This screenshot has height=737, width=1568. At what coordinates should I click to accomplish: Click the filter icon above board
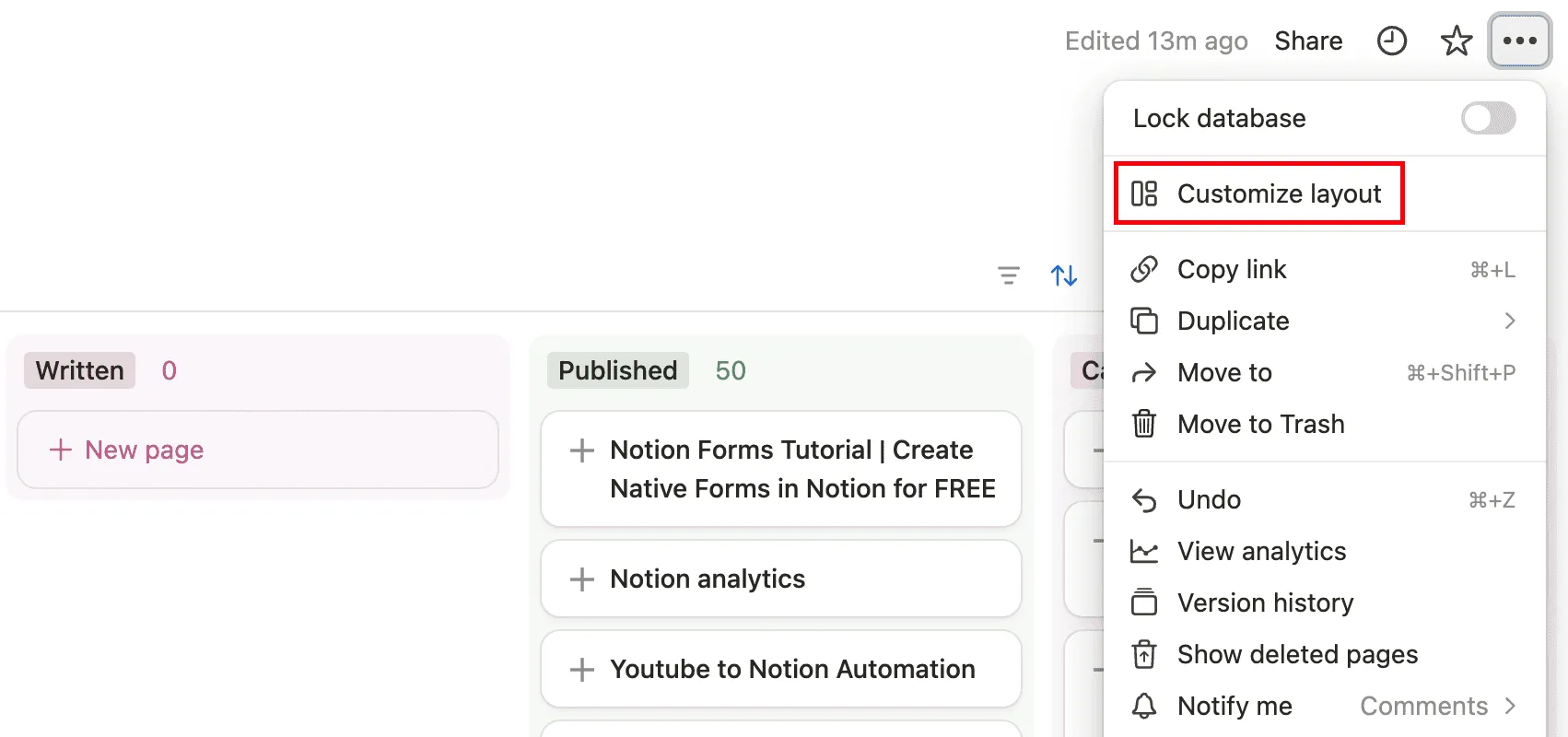pyautogui.click(x=1009, y=275)
